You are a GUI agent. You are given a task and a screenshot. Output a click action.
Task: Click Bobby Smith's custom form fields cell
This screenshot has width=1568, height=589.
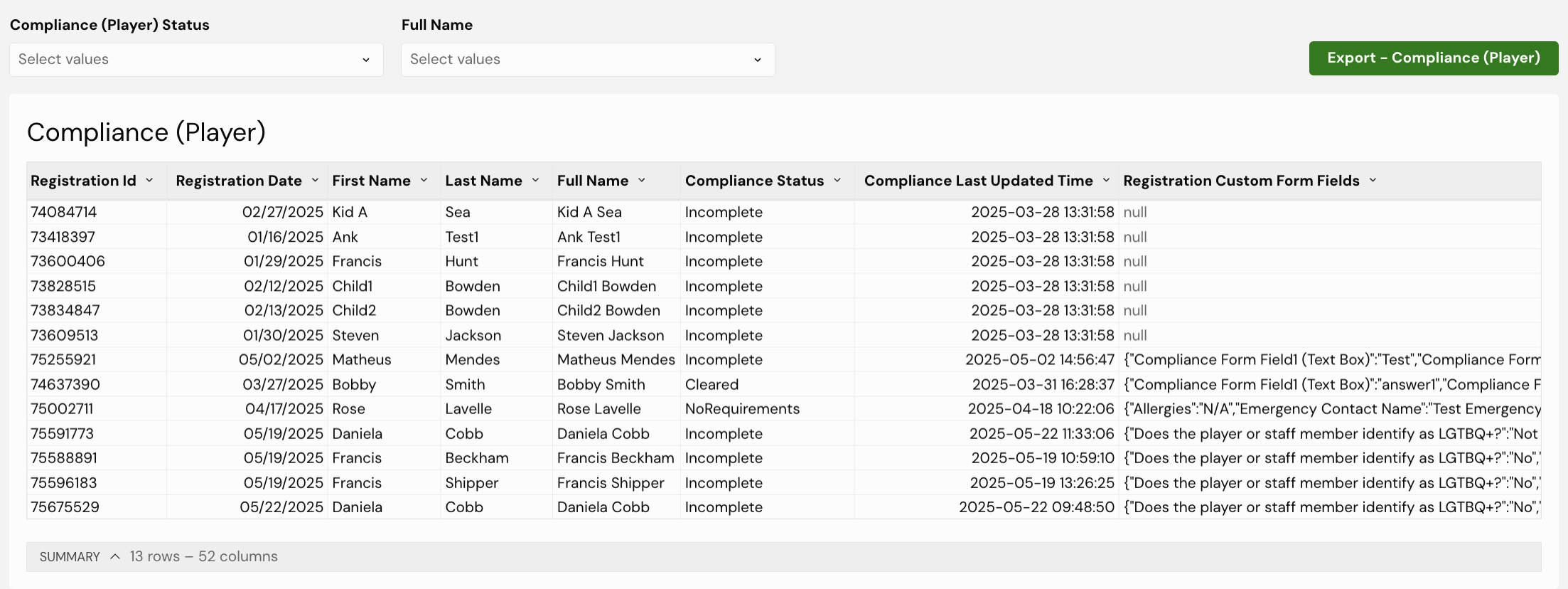coord(1331,385)
